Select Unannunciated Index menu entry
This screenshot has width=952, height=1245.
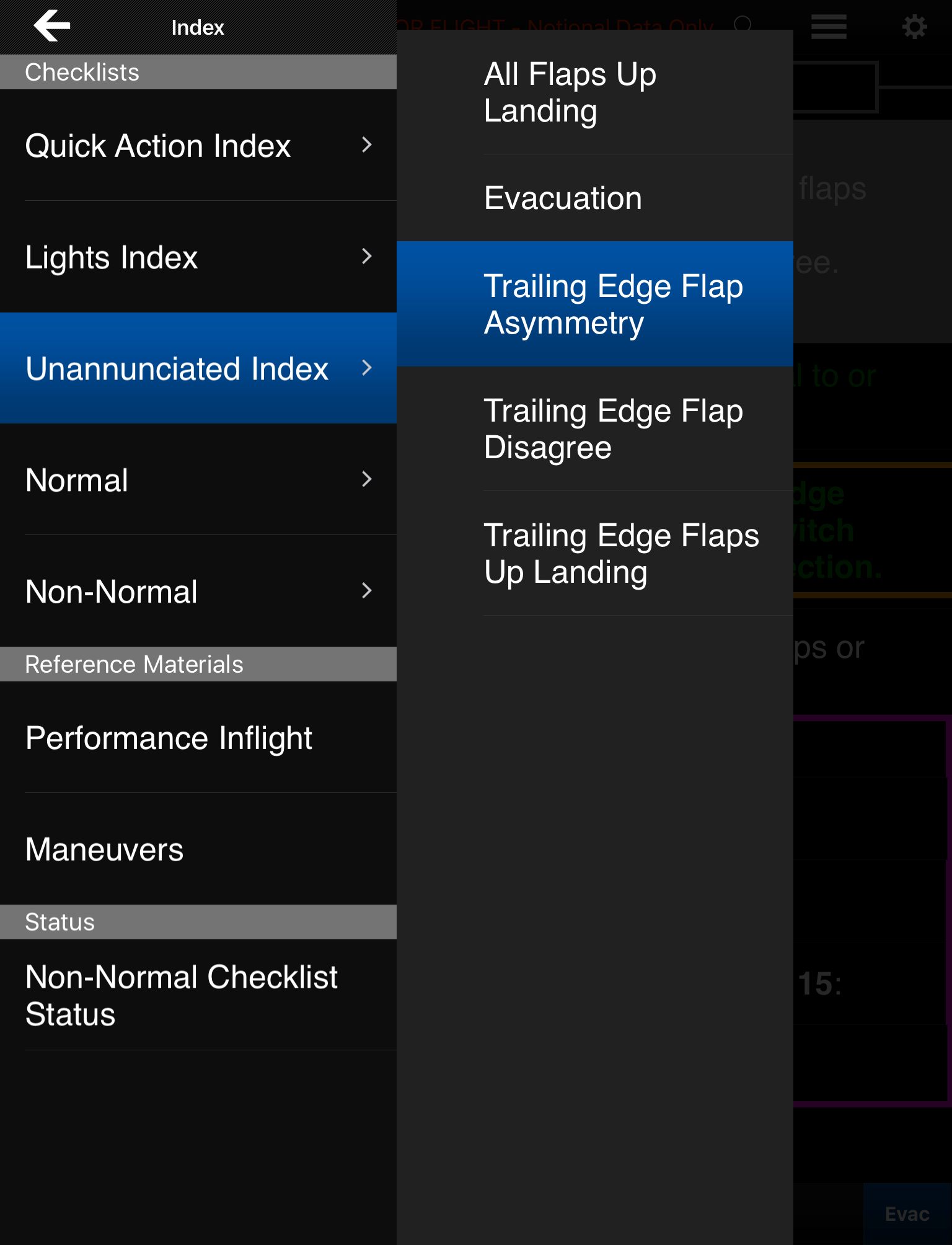click(177, 369)
